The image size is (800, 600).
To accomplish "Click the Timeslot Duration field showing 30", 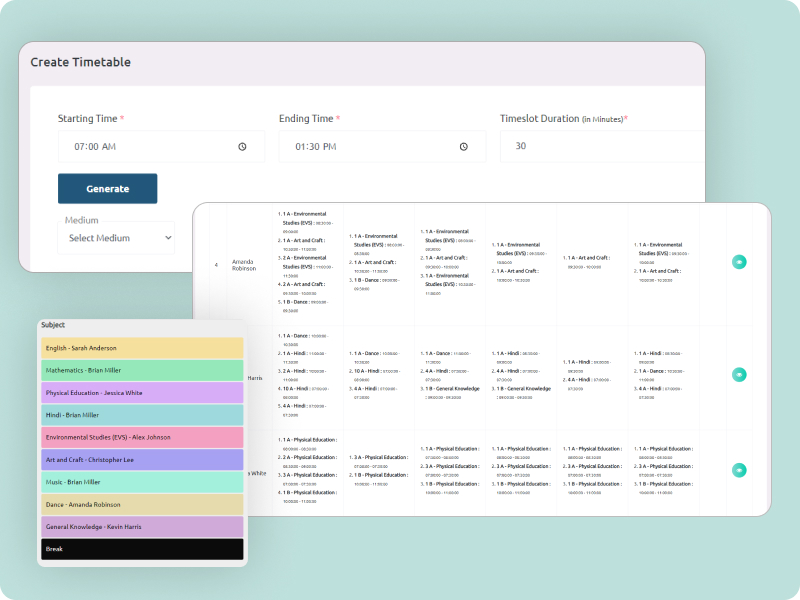I will click(600, 146).
